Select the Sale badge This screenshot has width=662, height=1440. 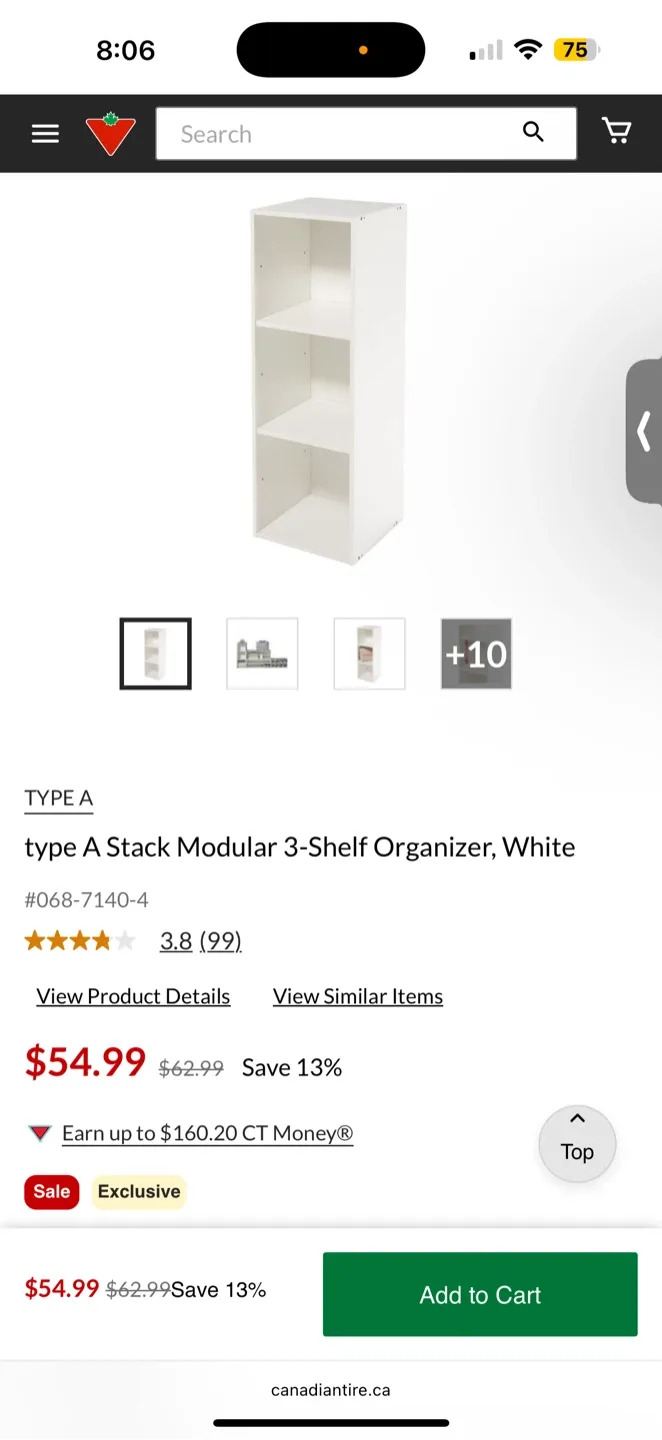tap(51, 1191)
